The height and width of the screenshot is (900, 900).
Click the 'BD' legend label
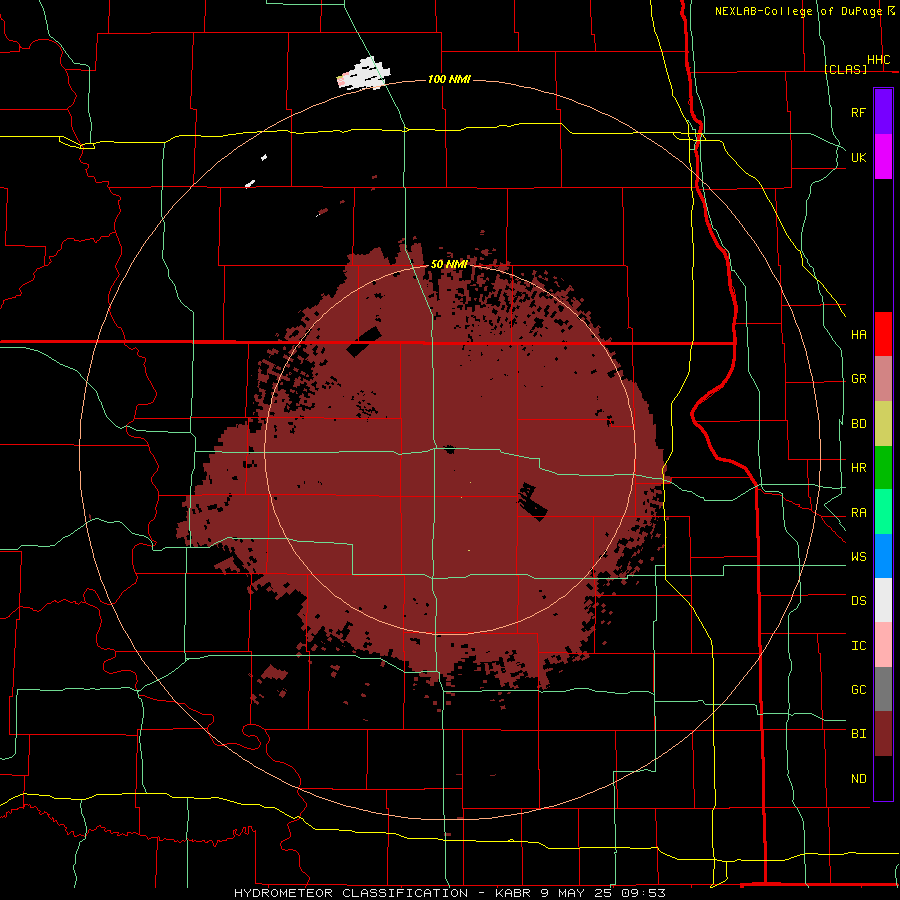click(x=858, y=424)
